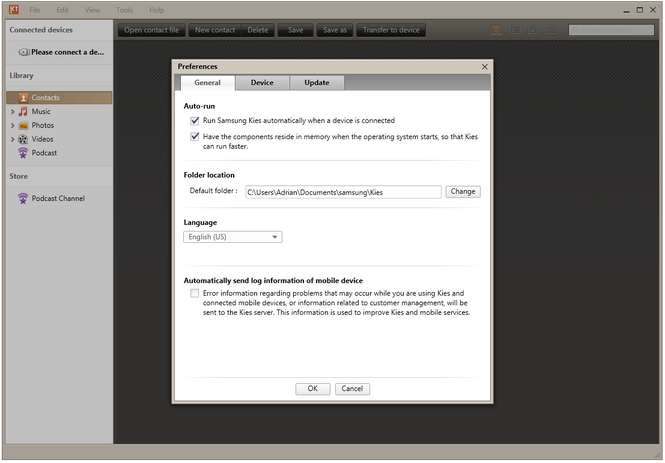
Task: Expand the Videos tree node arrow
Action: 12,140
